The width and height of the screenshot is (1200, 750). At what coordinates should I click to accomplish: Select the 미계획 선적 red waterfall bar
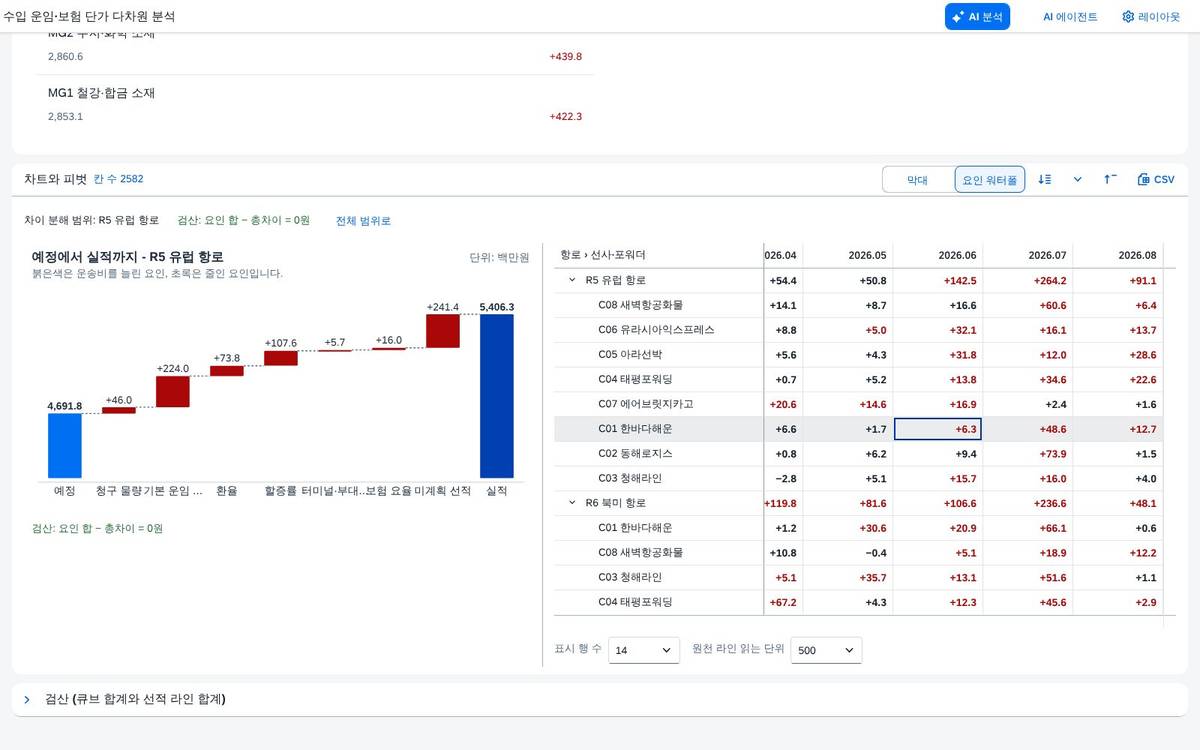443,331
